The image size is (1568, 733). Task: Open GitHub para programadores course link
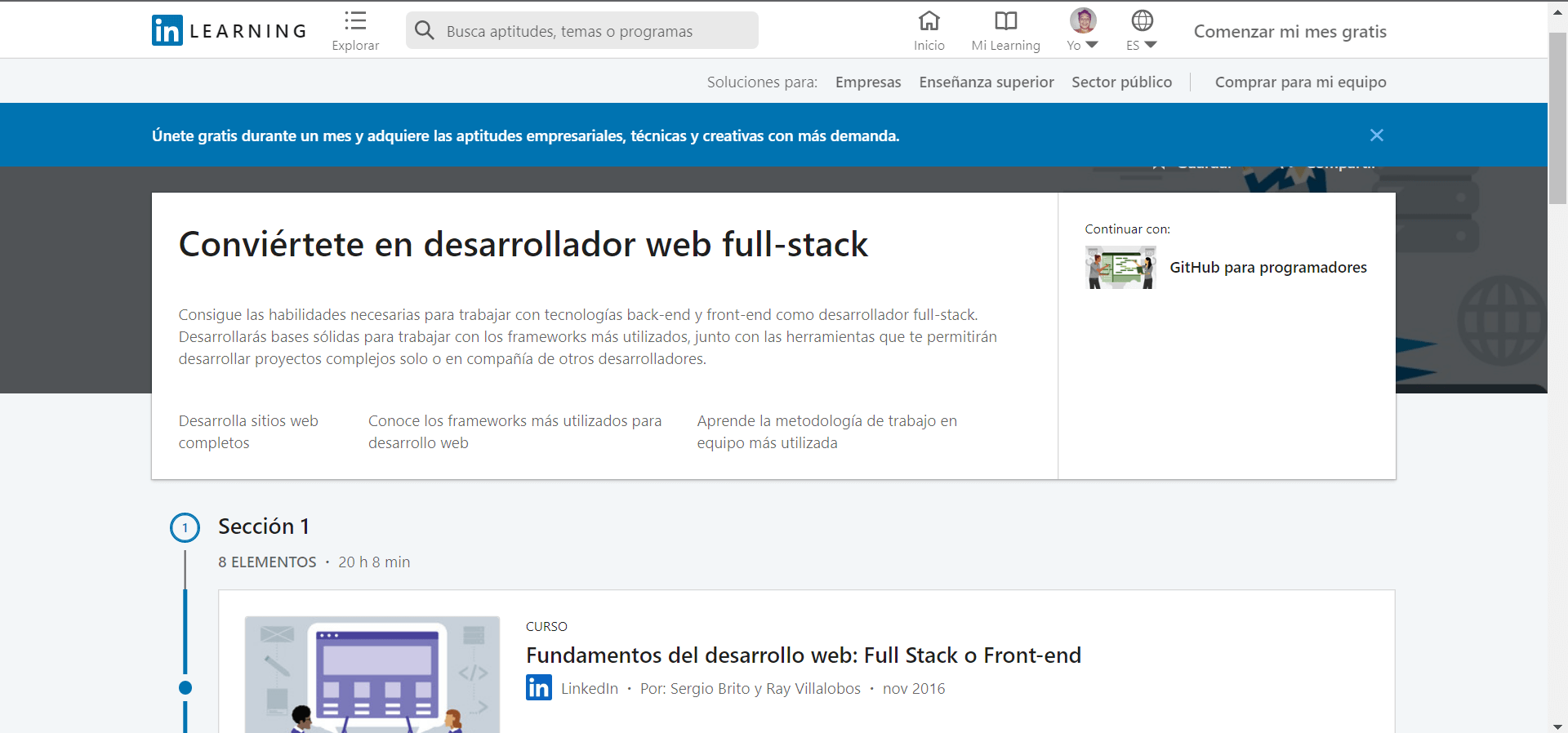(1268, 267)
